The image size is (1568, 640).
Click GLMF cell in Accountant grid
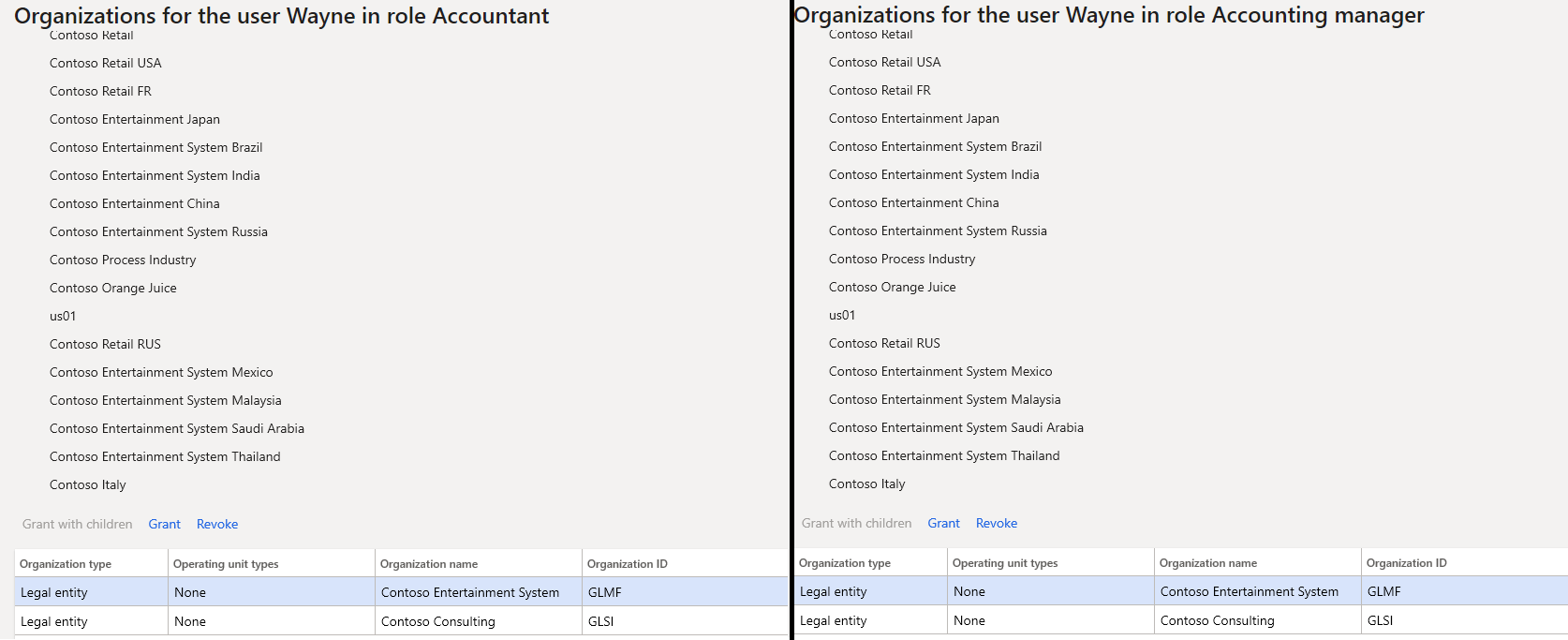coord(685,592)
